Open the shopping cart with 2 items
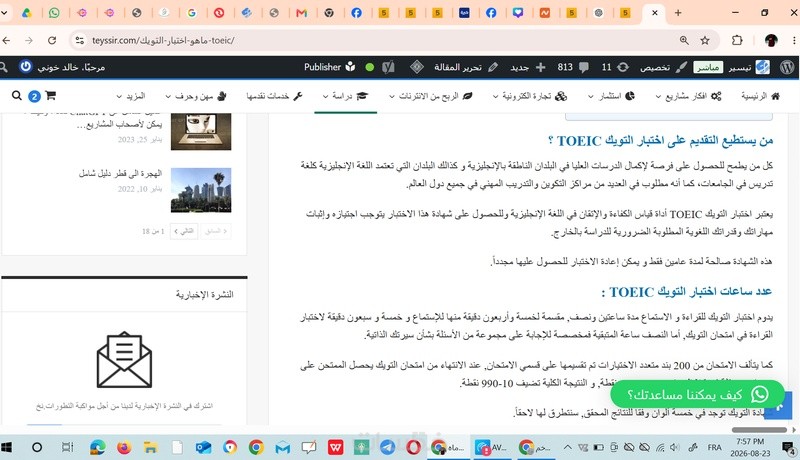 [50, 95]
